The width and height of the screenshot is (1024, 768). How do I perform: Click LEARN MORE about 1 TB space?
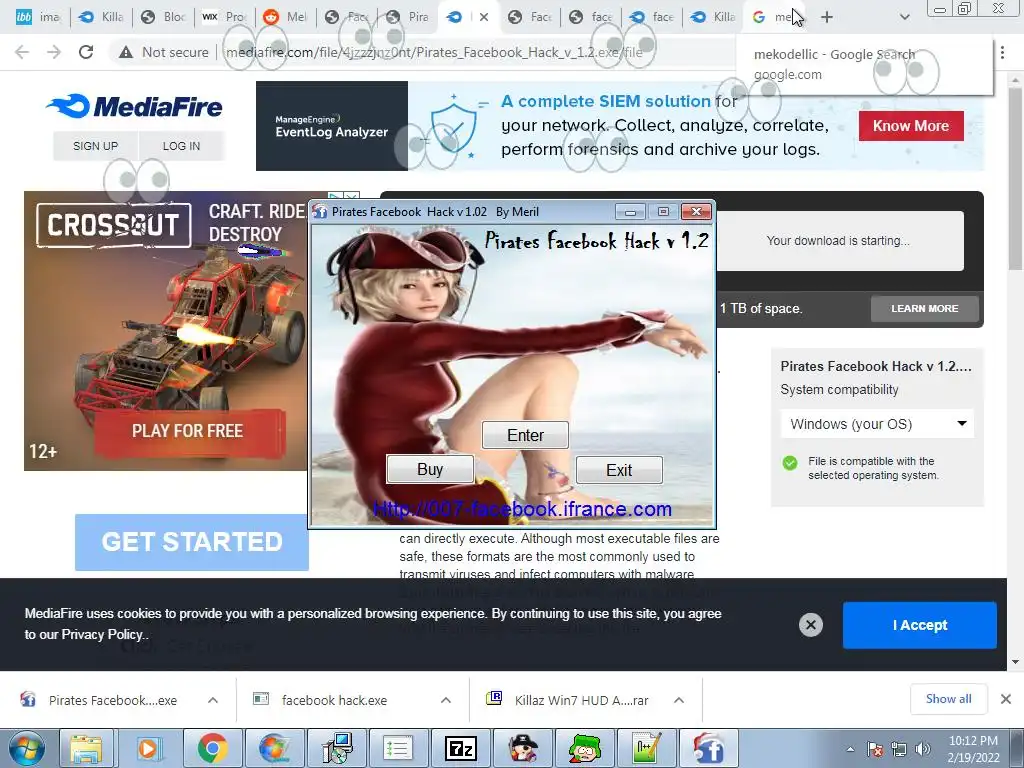(x=925, y=308)
